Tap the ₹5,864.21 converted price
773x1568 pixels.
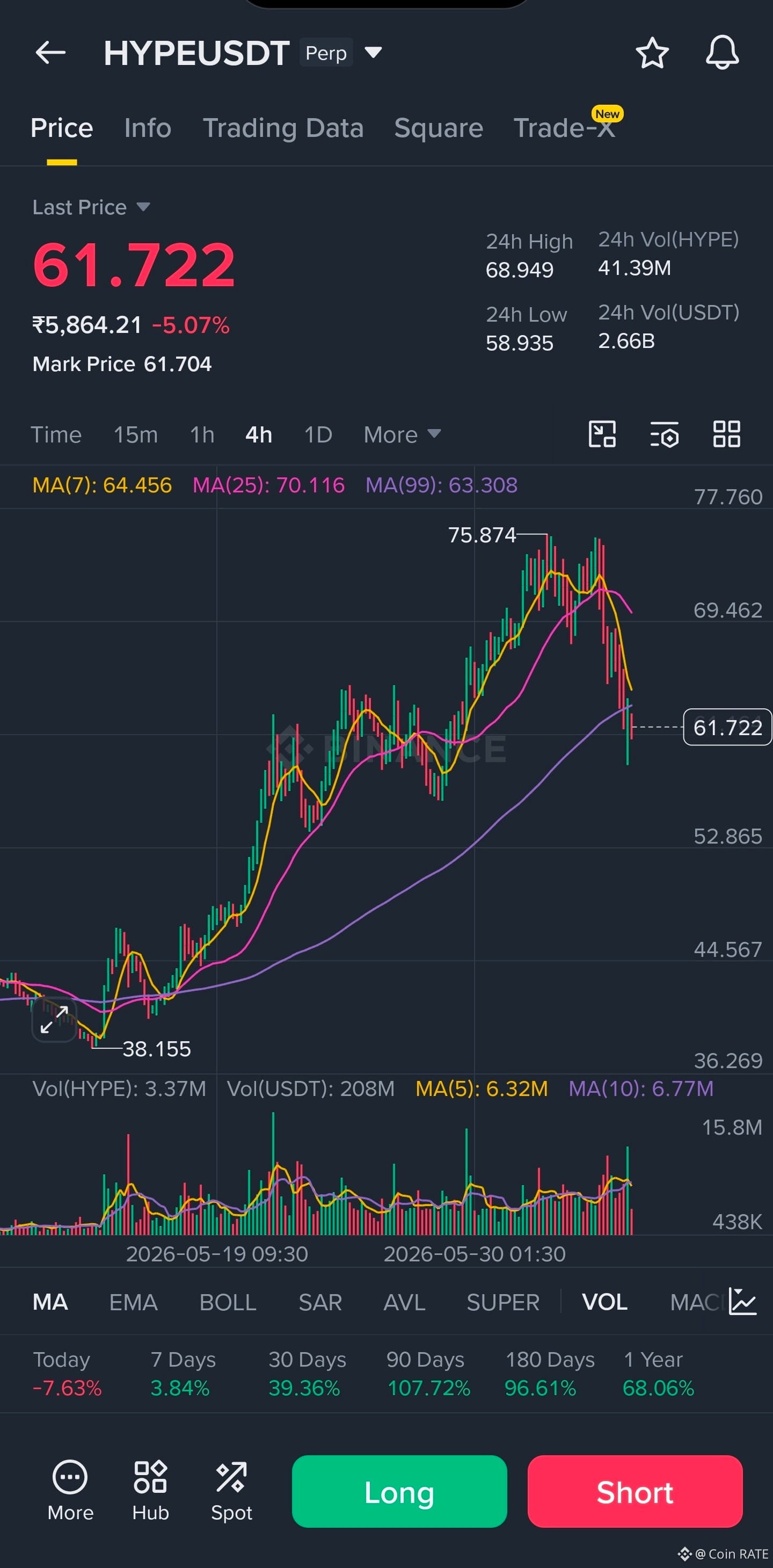pyautogui.click(x=87, y=325)
